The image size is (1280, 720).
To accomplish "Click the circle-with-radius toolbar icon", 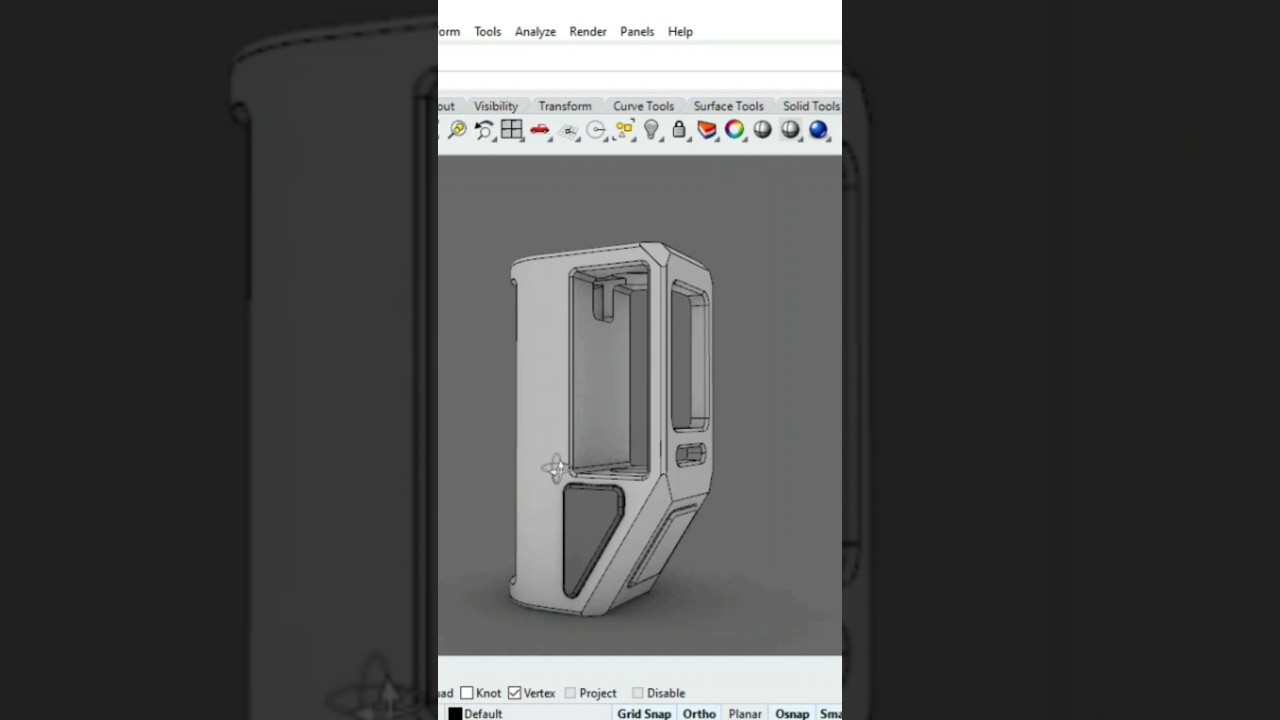I will click(596, 130).
